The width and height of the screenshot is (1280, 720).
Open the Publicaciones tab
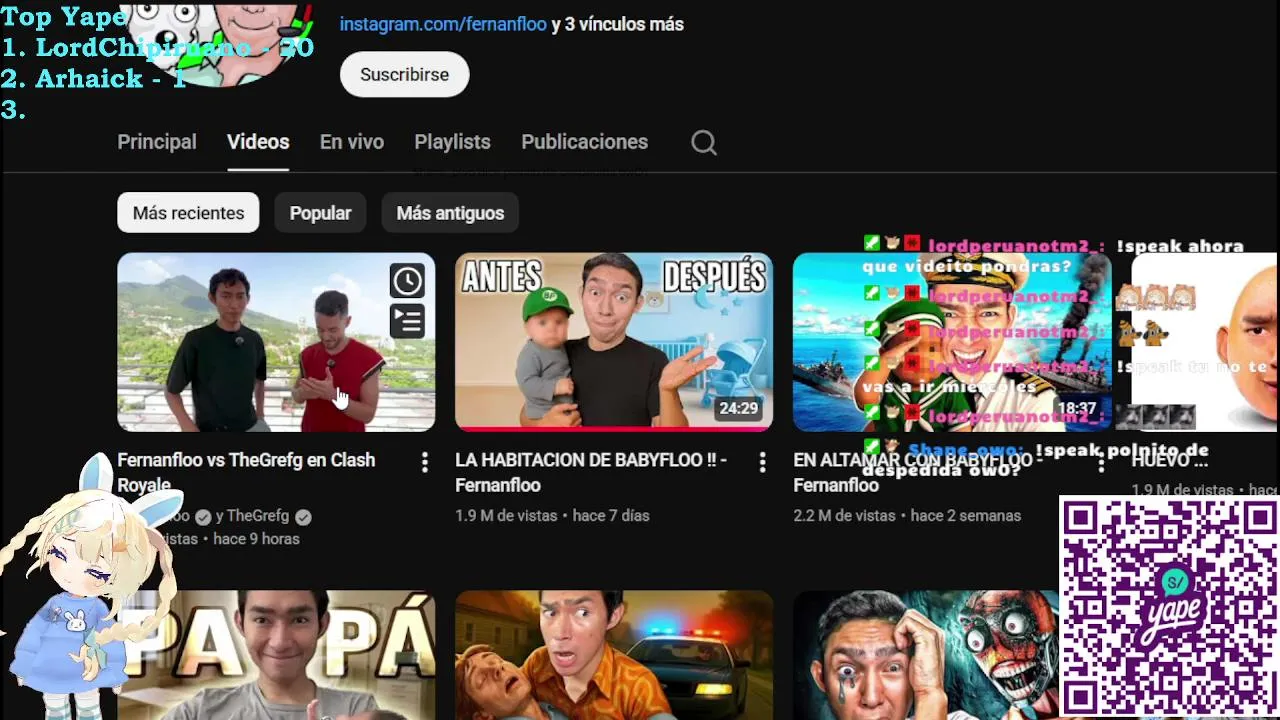[x=584, y=142]
